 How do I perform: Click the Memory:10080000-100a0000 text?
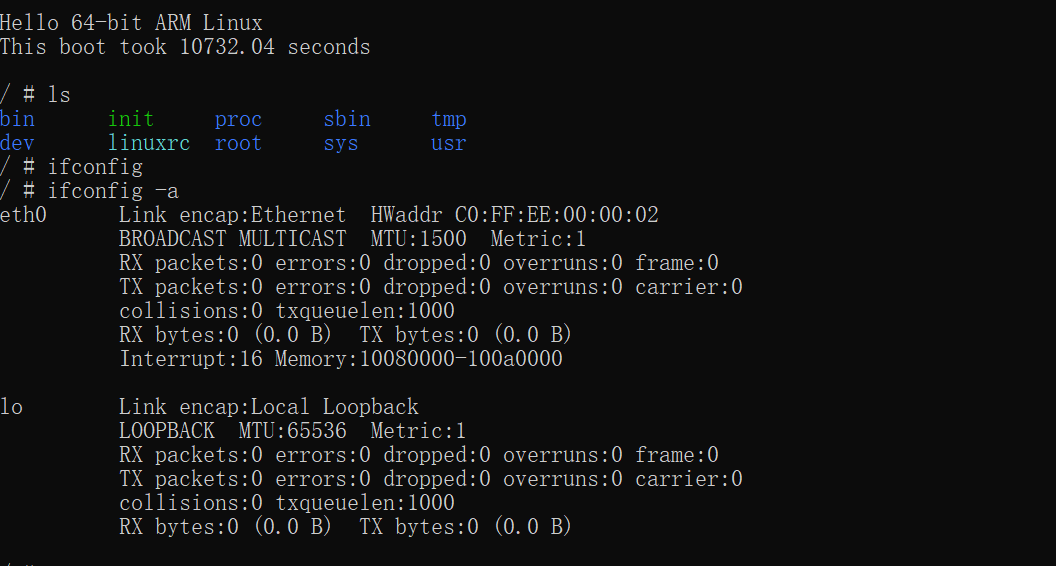click(418, 359)
